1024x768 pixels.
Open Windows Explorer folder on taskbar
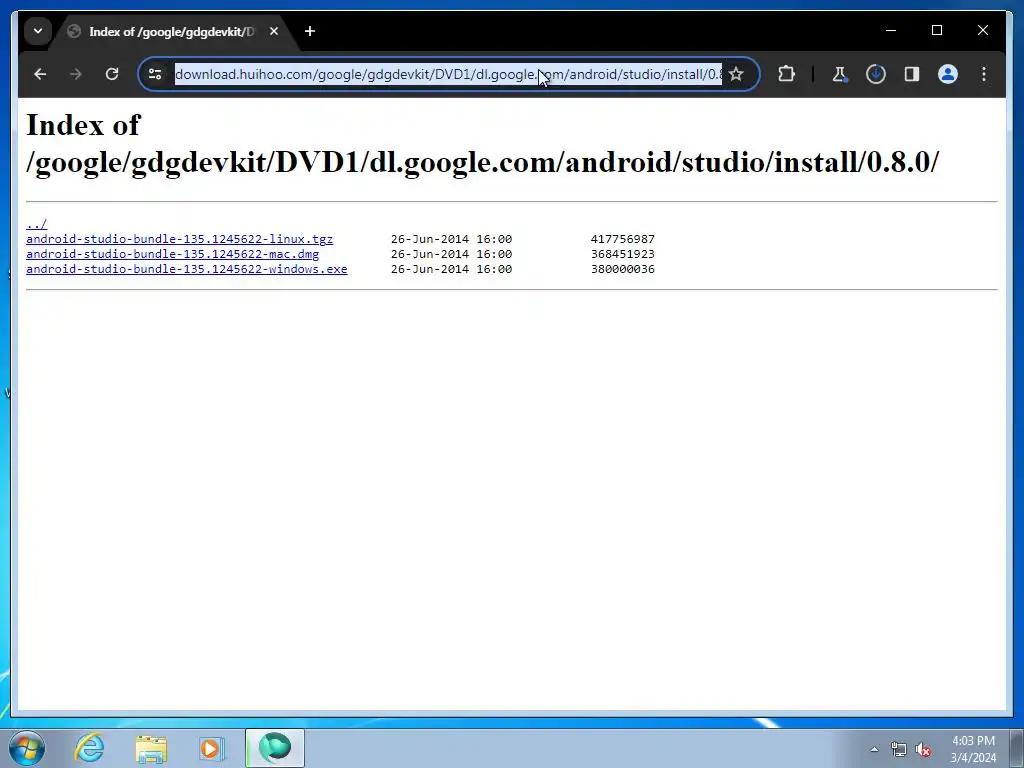[x=151, y=748]
